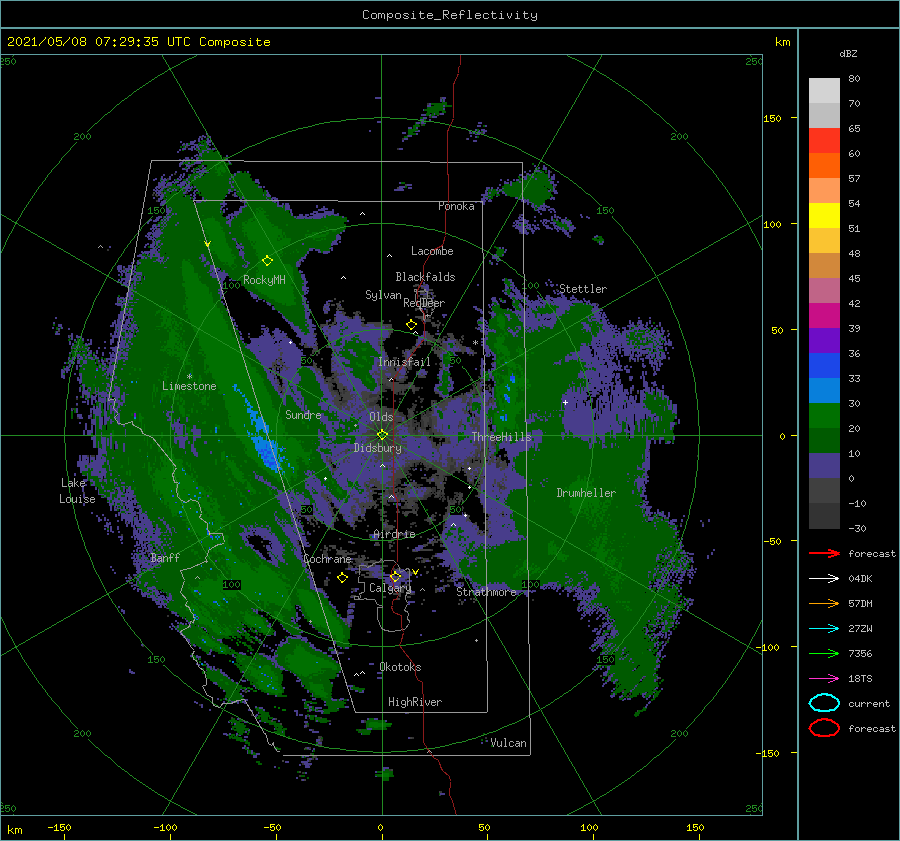Click the Stettler city label
This screenshot has height=841, width=900.
pyautogui.click(x=583, y=289)
